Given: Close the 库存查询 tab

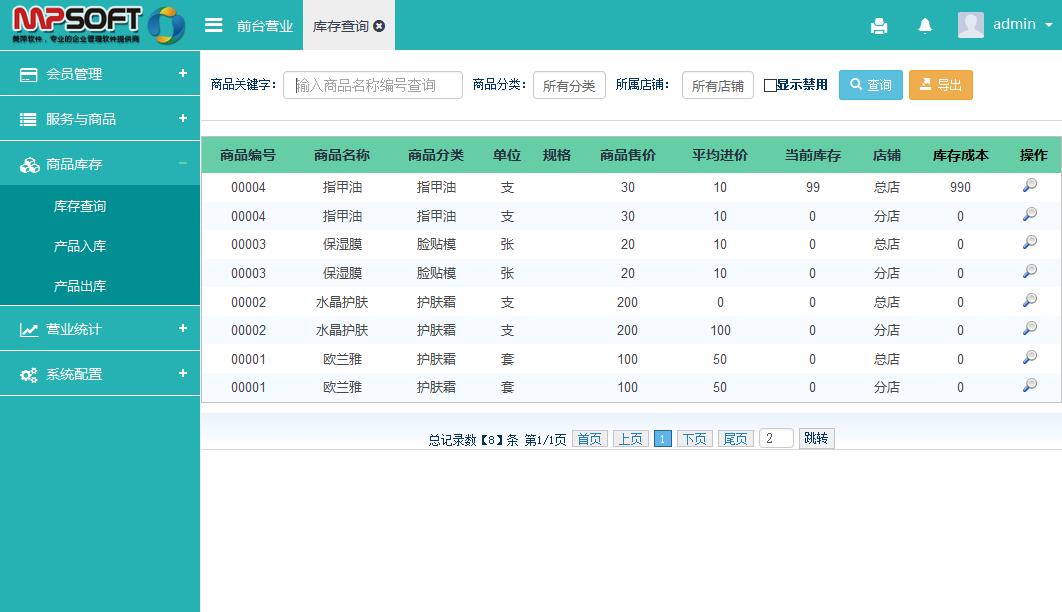Looking at the screenshot, I should coord(379,26).
